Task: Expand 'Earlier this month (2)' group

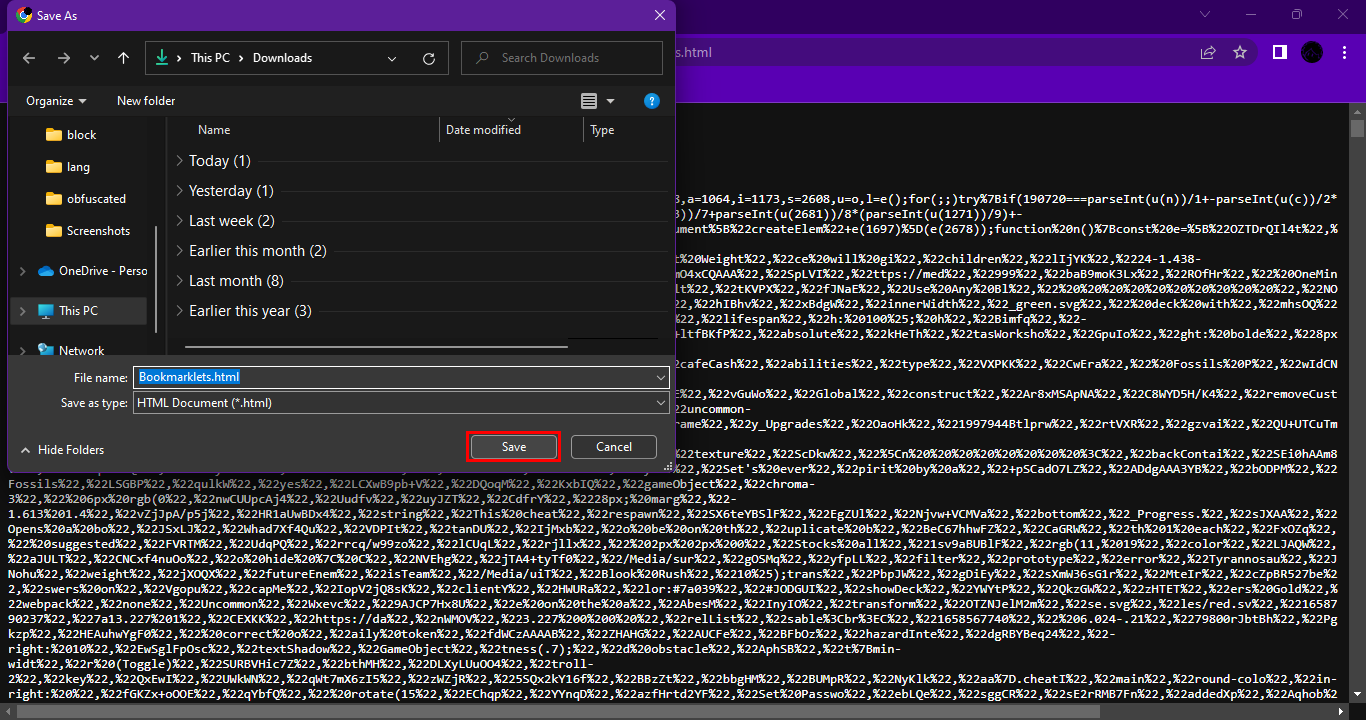Action: click(179, 251)
